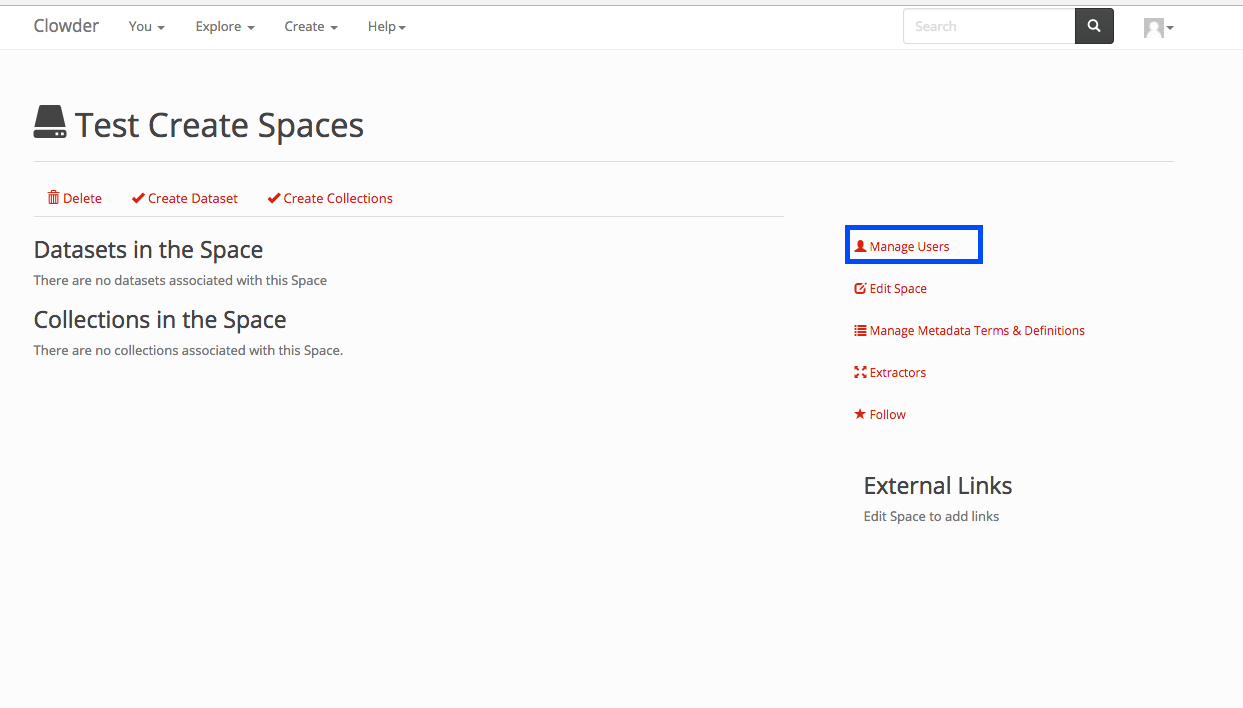This screenshot has width=1243, height=708.
Task: Click the trash can icon for Delete
Action: (x=54, y=198)
